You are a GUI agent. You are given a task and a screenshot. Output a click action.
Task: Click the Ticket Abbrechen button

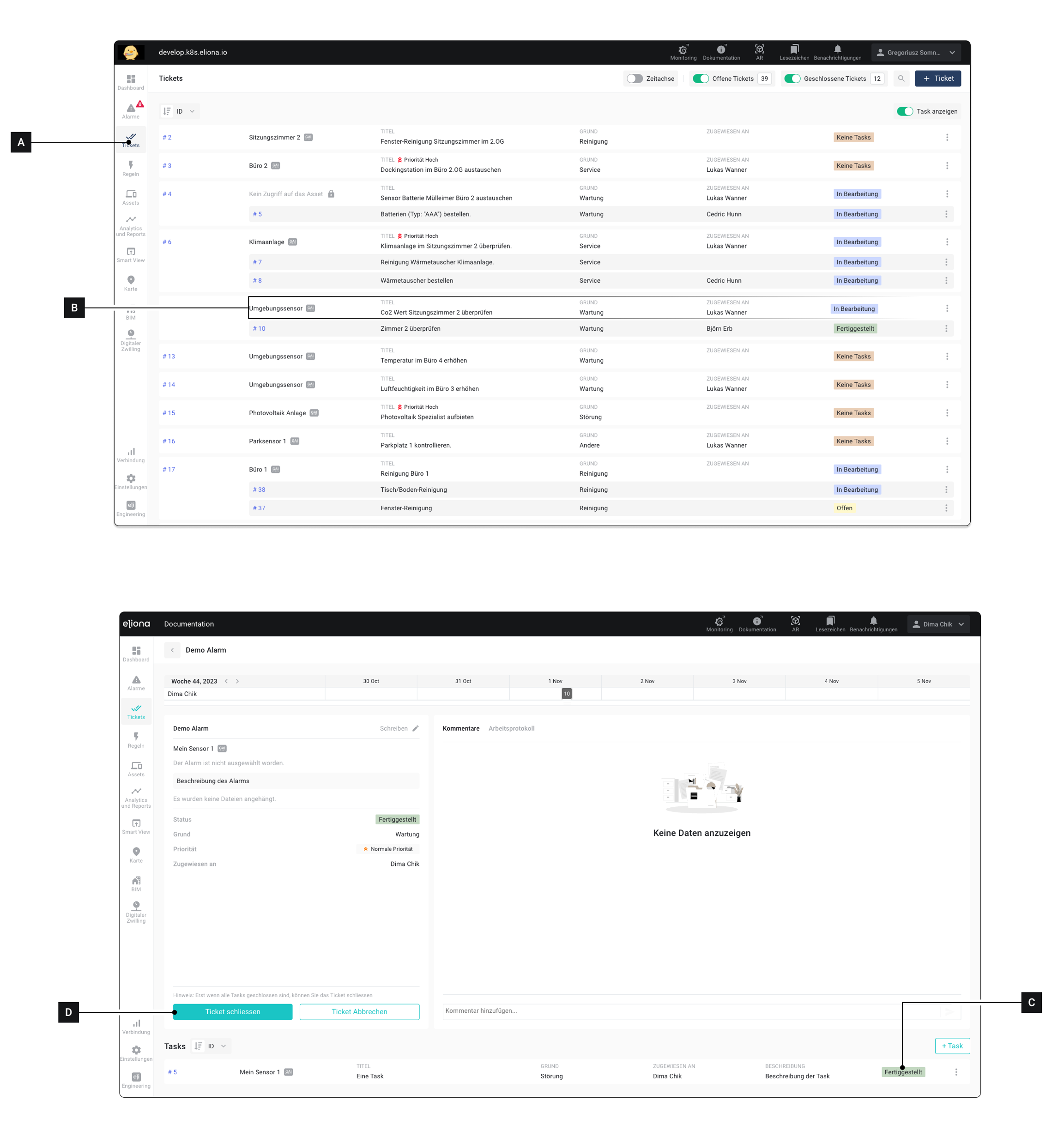[359, 1011]
